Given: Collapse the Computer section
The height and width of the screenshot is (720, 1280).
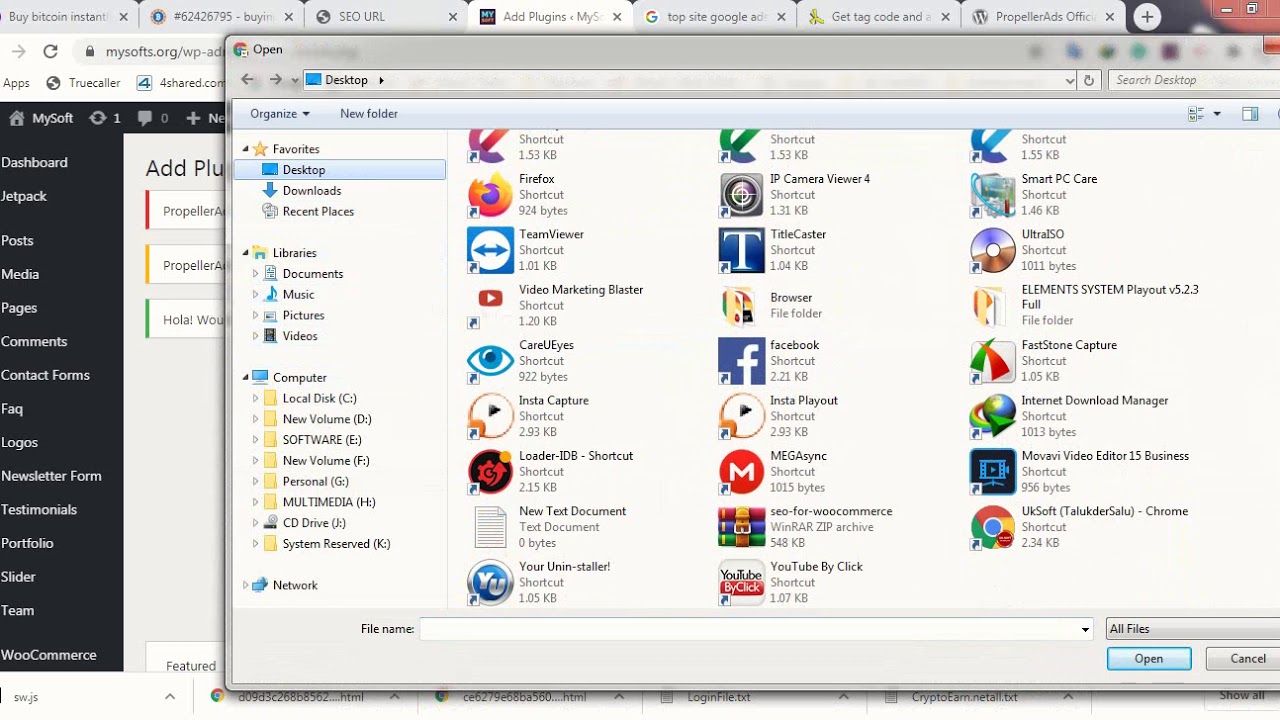Looking at the screenshot, I should tap(246, 378).
